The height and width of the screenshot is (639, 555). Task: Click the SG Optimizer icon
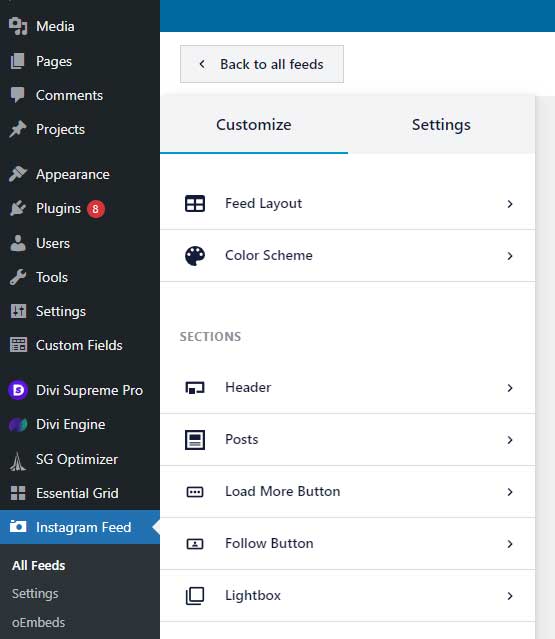coord(18,461)
